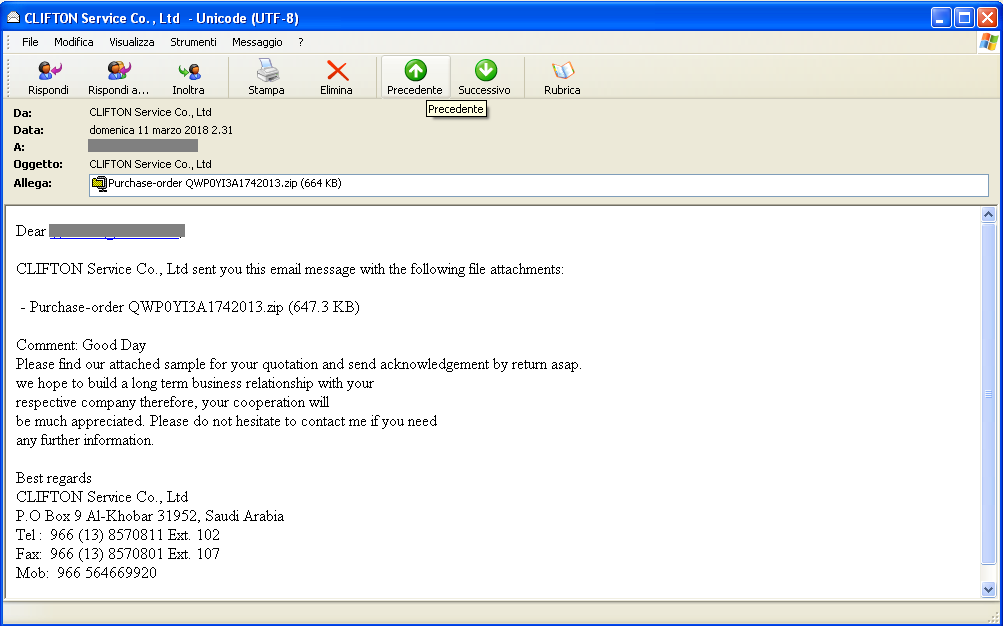This screenshot has height=626, width=1003.
Task: Click the Oggetto subject text
Action: [x=150, y=164]
